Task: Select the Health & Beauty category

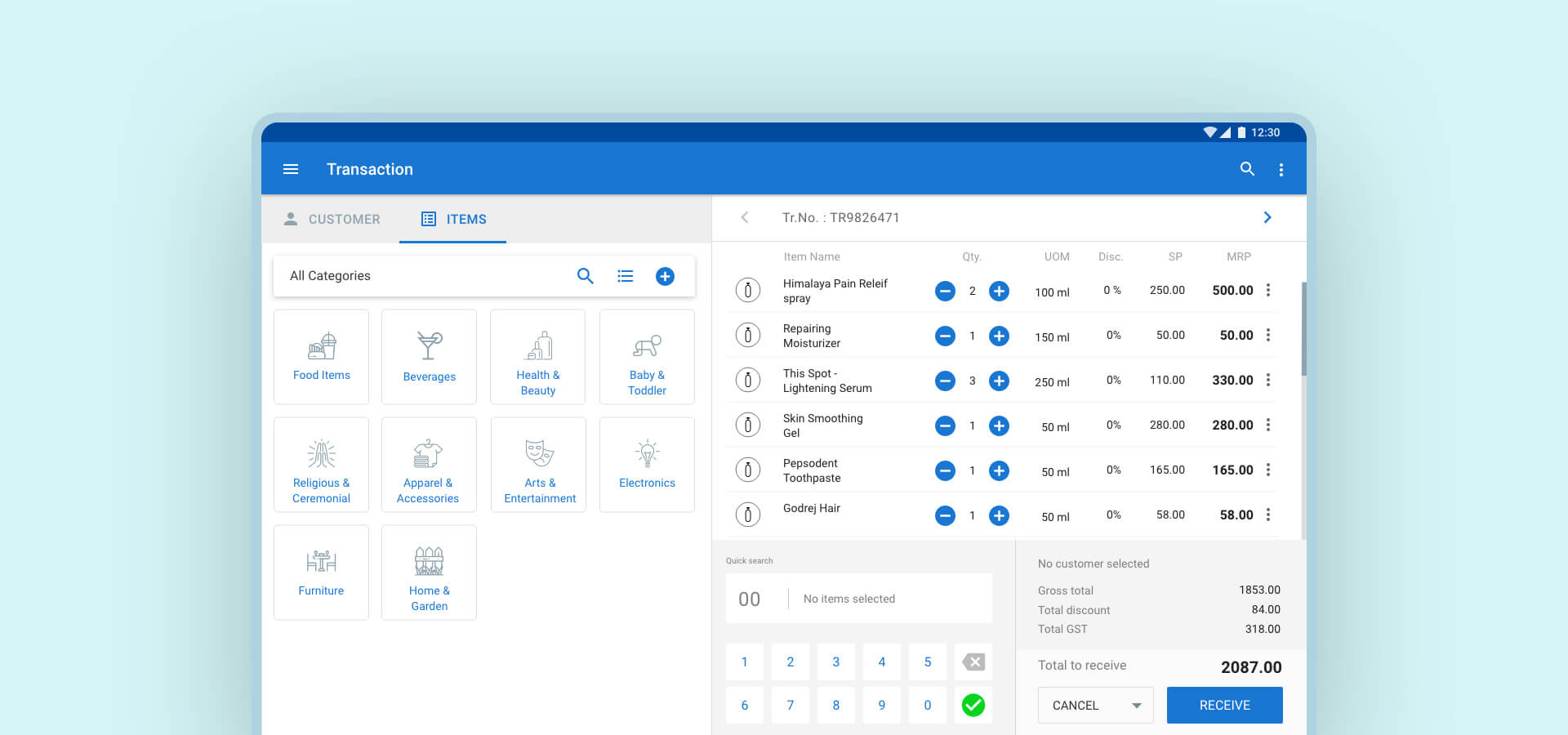Action: 537,357
